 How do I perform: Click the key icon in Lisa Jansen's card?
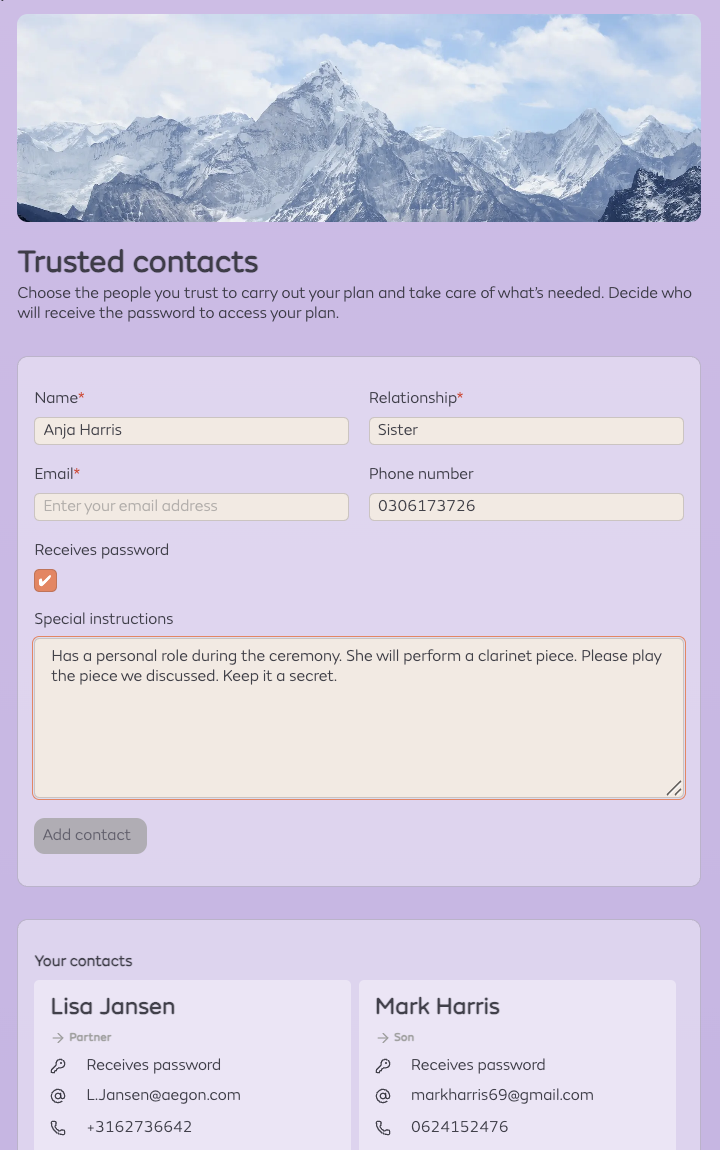[x=58, y=1066]
